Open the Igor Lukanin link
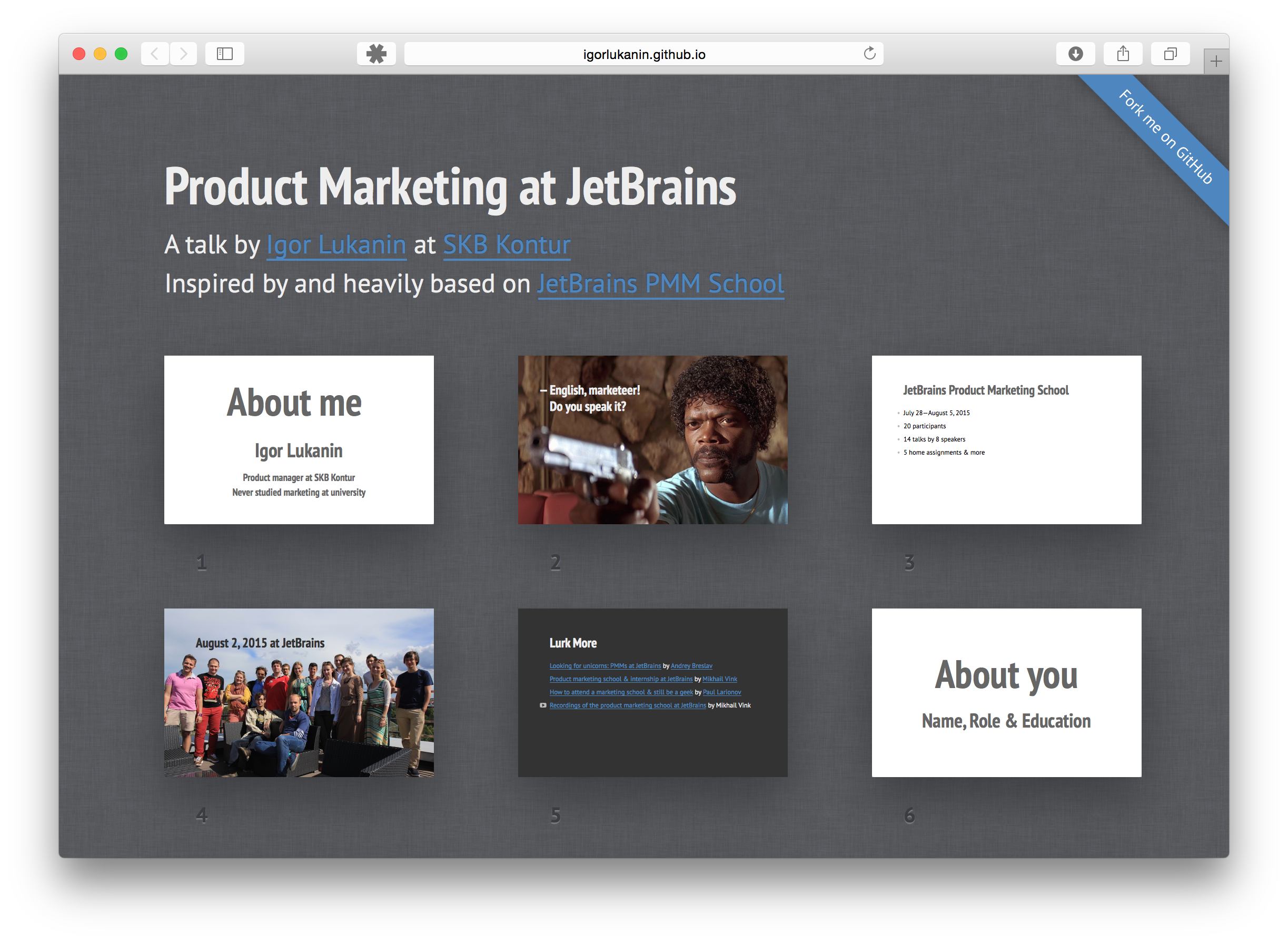 336,245
